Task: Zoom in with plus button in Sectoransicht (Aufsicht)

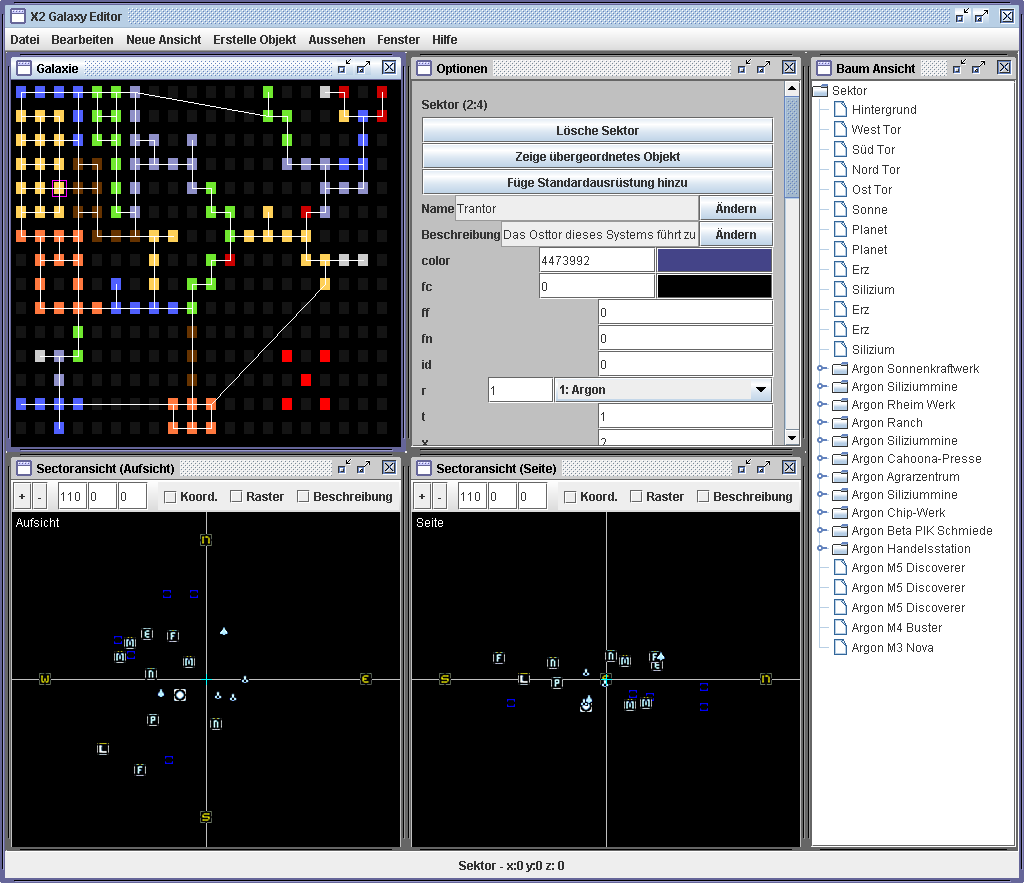Action: 23,496
